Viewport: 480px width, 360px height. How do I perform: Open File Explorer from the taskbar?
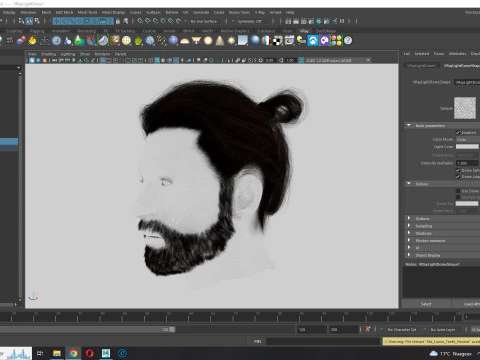[57, 353]
